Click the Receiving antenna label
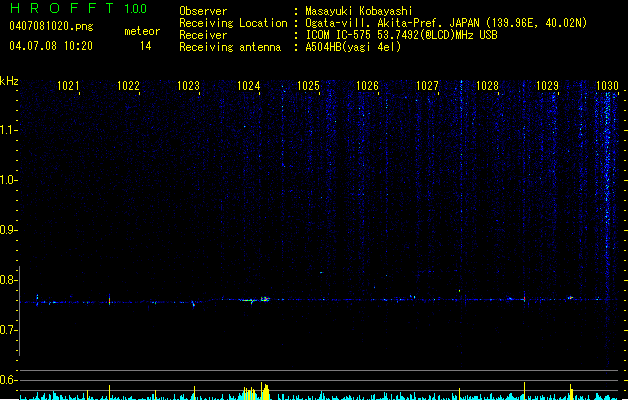This screenshot has height=400, width=629. [x=230, y=47]
